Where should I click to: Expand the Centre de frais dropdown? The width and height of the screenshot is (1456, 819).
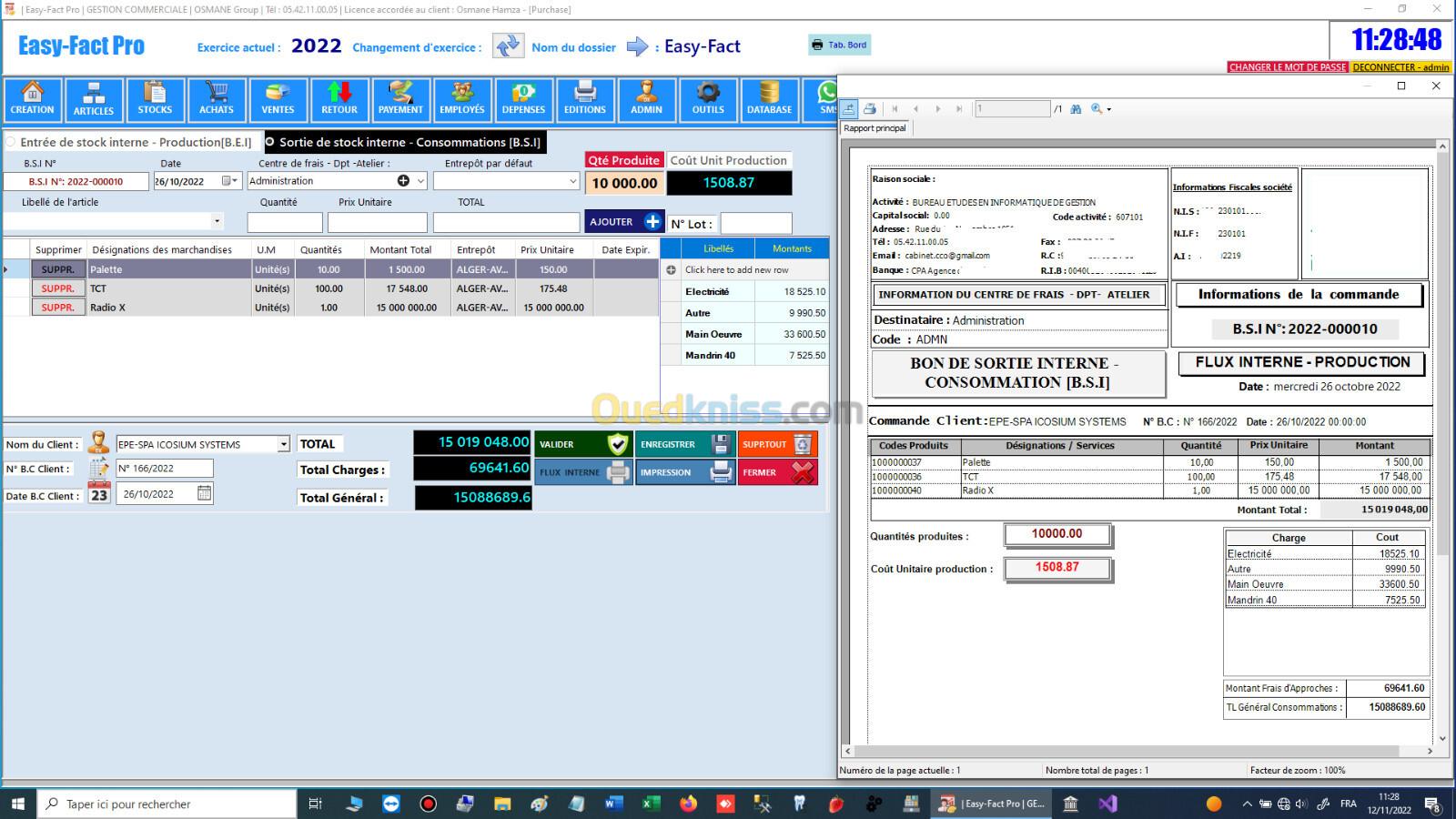tap(420, 181)
